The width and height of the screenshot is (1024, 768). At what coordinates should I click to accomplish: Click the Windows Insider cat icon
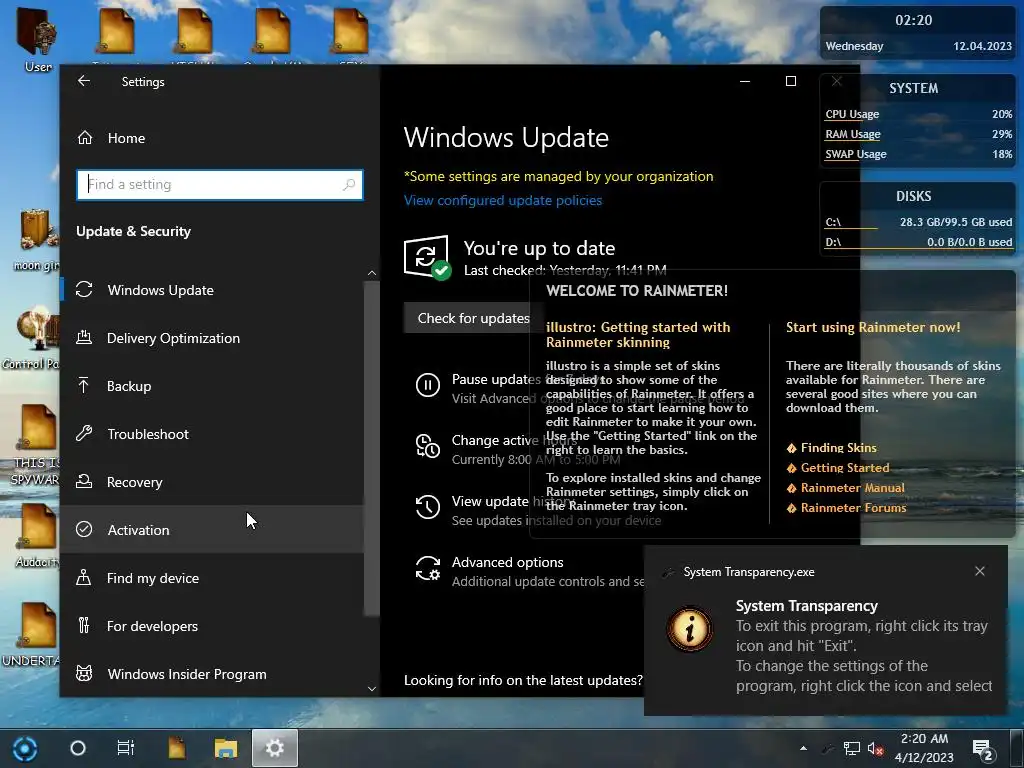pyautogui.click(x=84, y=673)
